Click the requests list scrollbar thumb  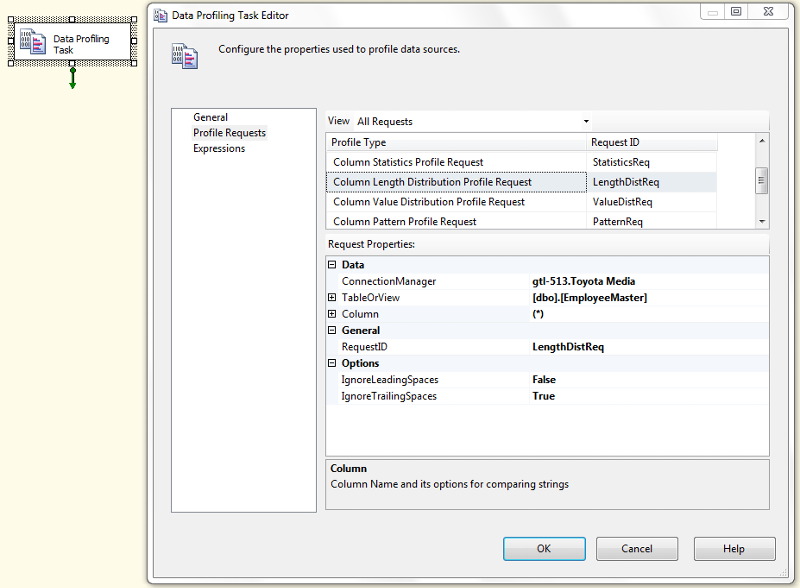761,181
